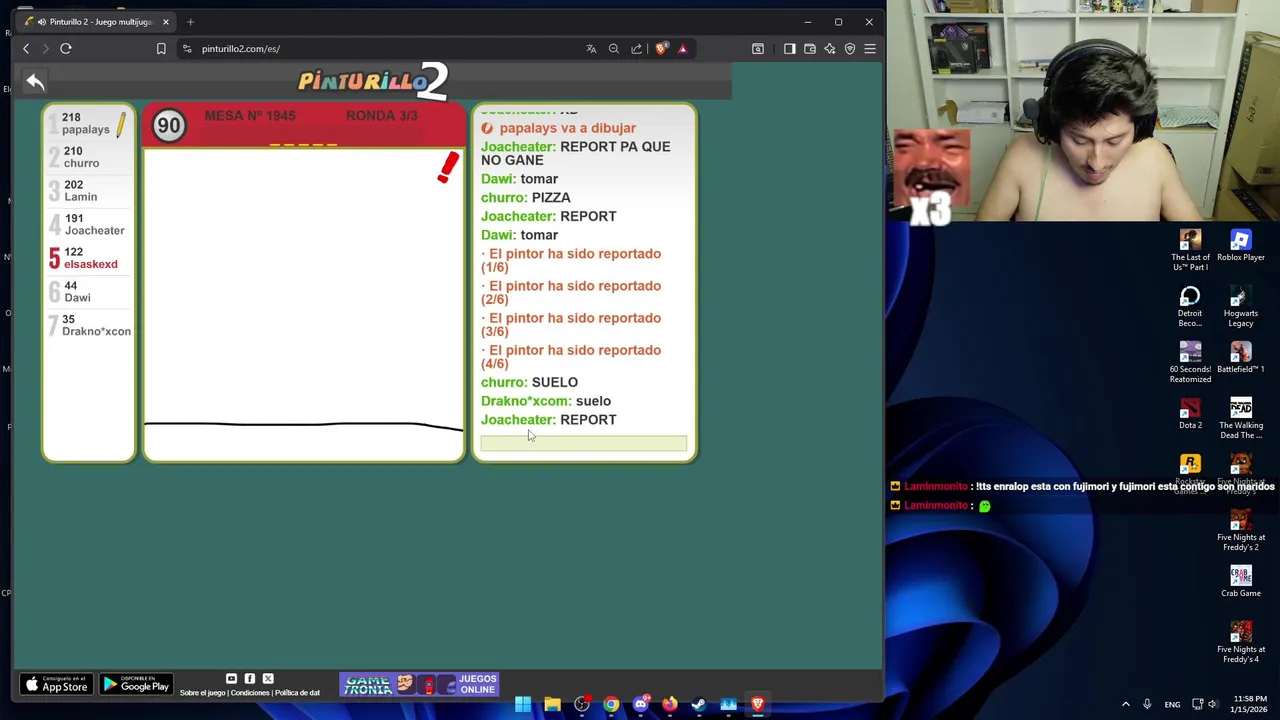
Task: Select The Walking Dead desktop shortcut
Action: (x=1241, y=418)
